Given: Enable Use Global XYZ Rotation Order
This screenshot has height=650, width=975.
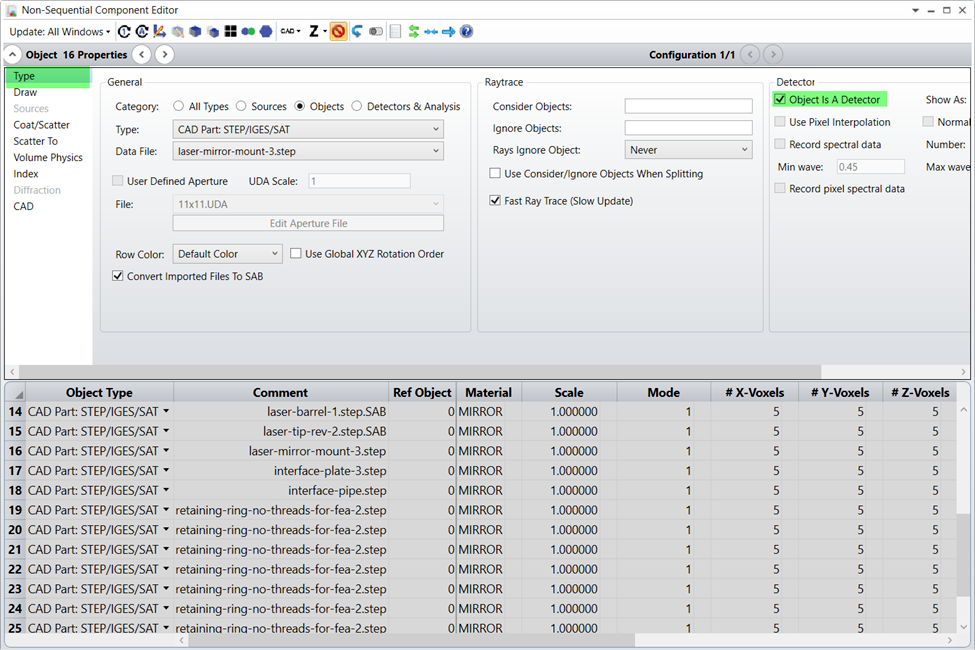Looking at the screenshot, I should coord(296,254).
